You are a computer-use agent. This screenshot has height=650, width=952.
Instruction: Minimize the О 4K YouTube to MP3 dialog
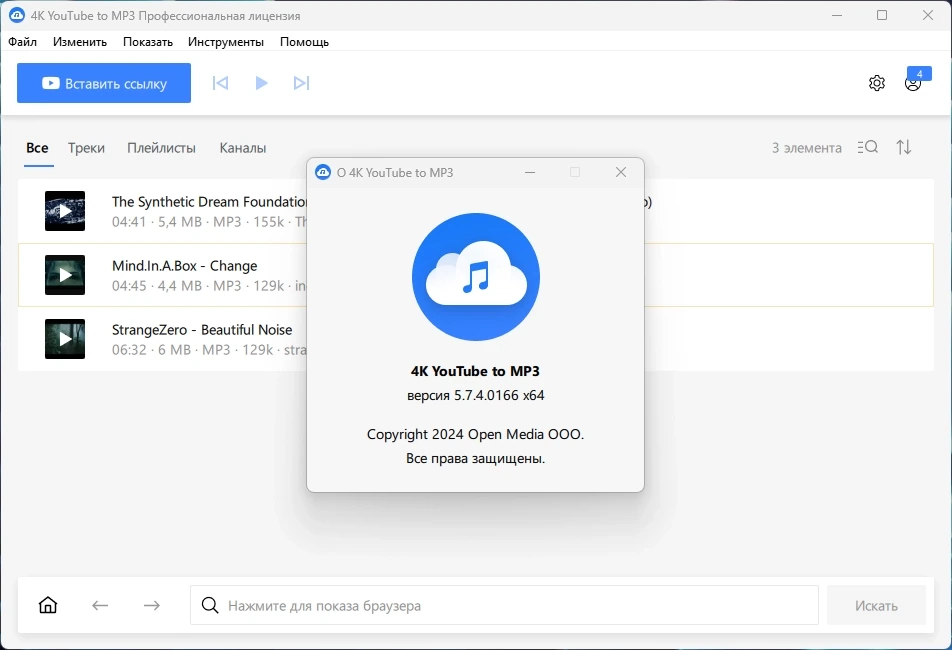(530, 172)
